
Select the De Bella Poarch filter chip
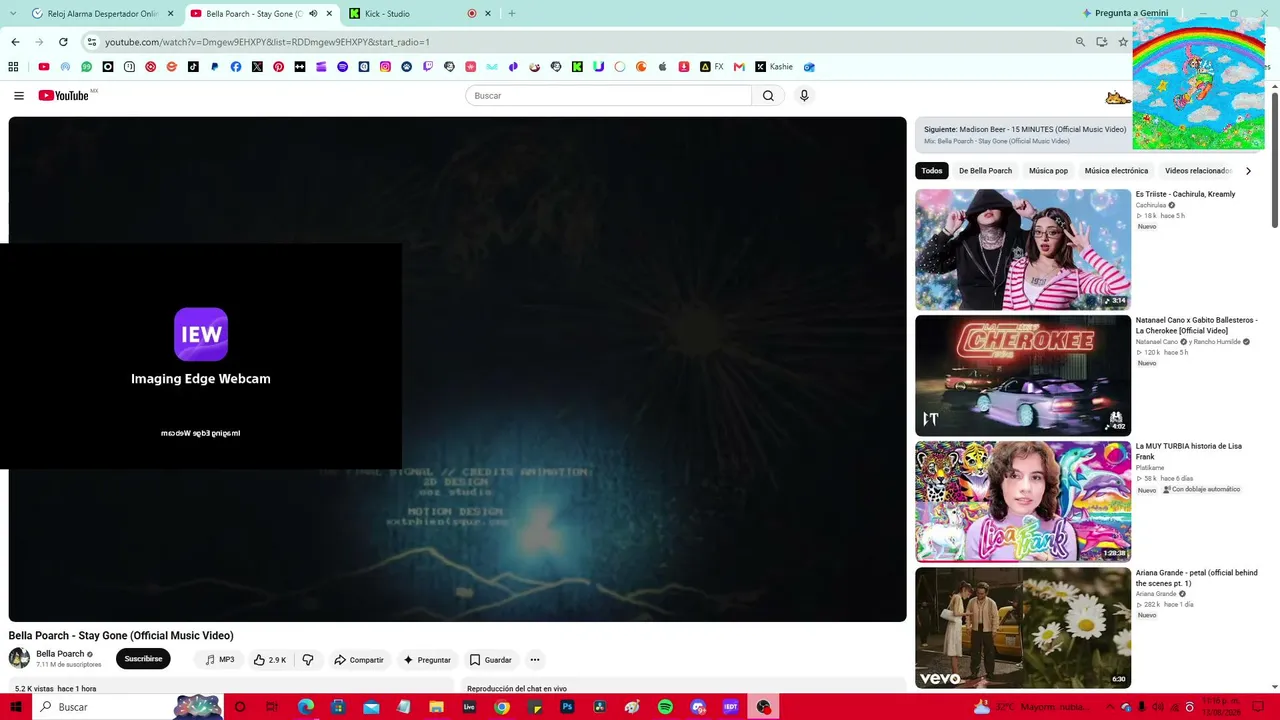pyautogui.click(x=986, y=171)
